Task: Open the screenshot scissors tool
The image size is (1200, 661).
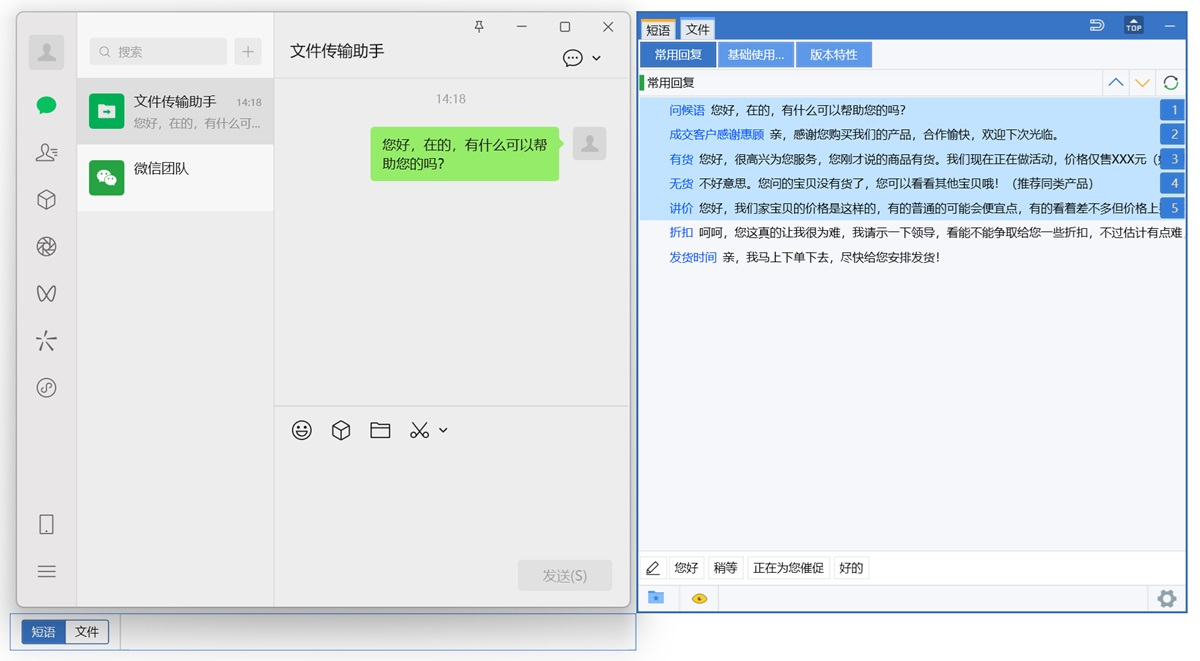Action: click(419, 430)
